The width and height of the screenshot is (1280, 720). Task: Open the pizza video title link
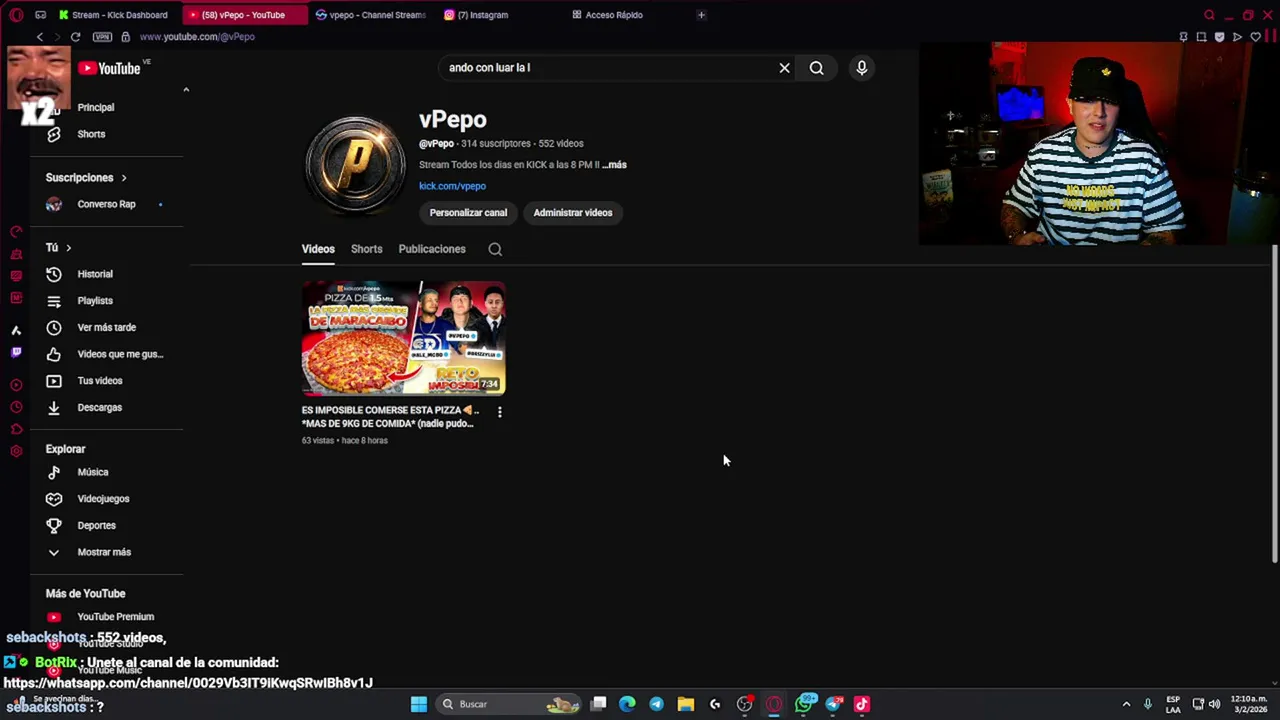390,416
